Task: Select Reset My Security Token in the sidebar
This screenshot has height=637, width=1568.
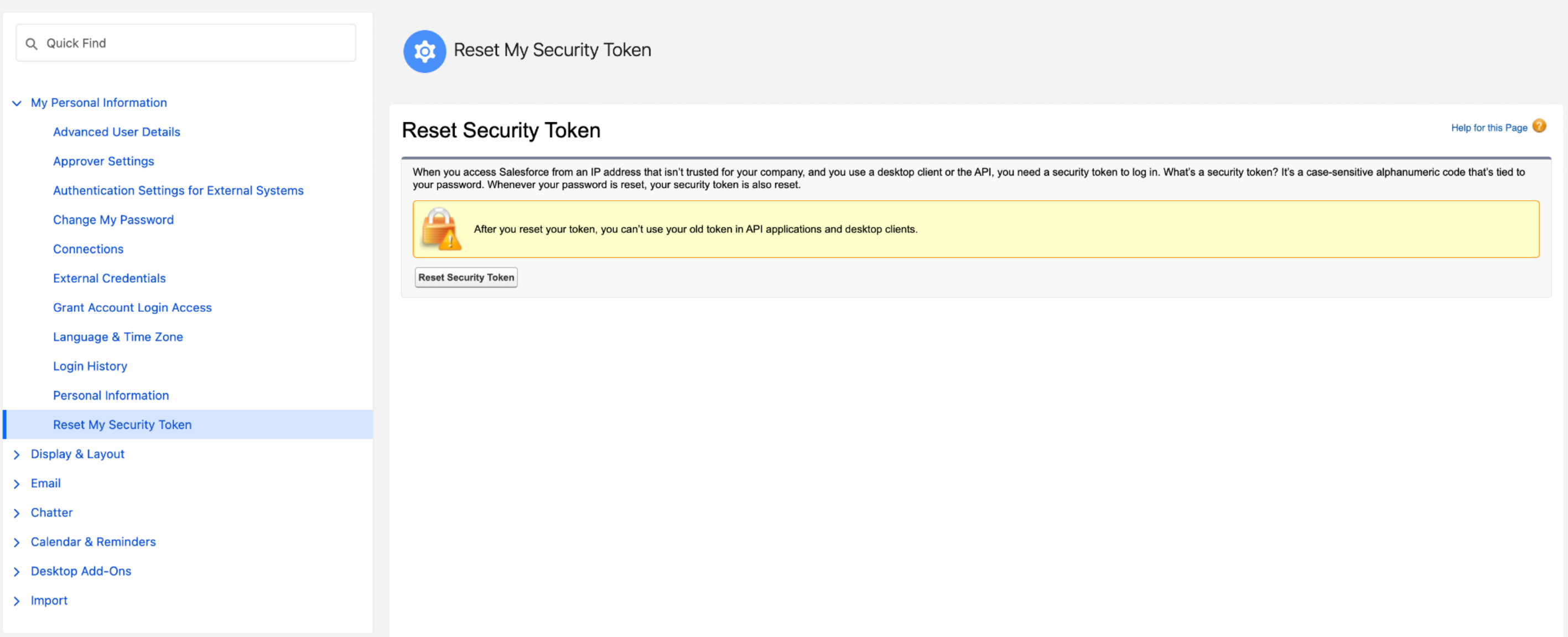Action: click(122, 424)
